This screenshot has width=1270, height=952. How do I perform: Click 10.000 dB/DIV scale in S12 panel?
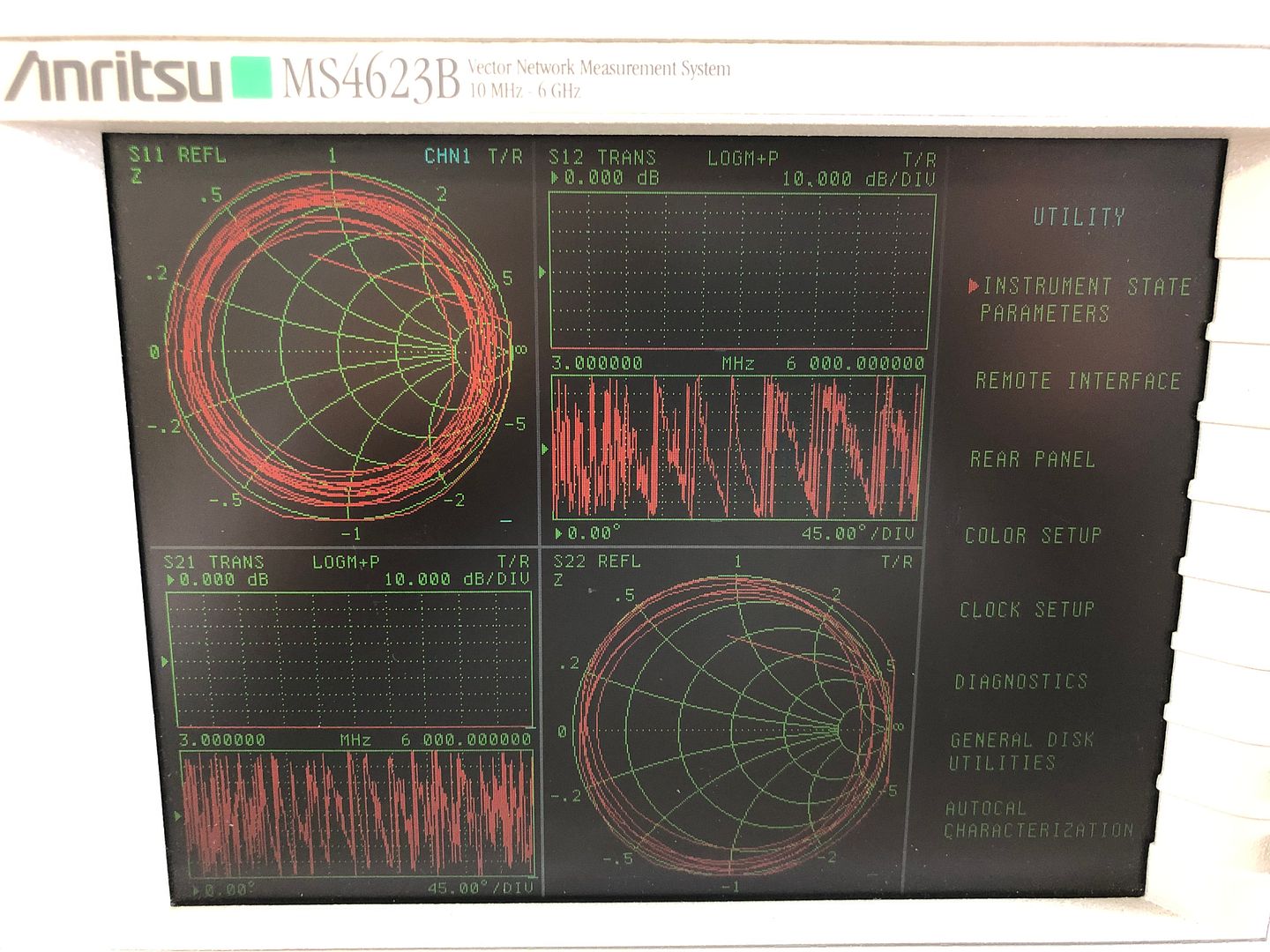click(x=858, y=179)
